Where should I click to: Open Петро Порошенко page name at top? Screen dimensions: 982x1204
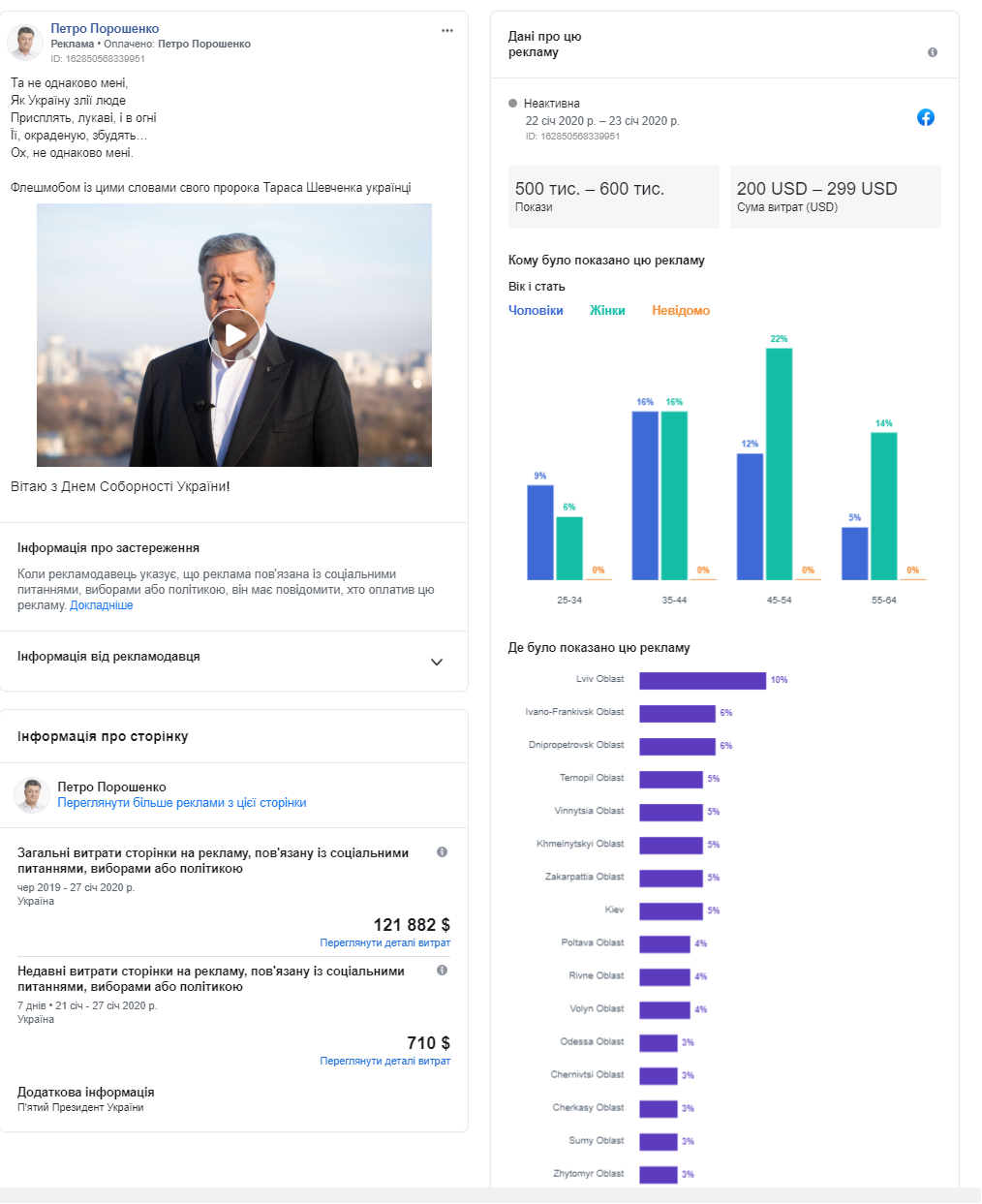[105, 29]
